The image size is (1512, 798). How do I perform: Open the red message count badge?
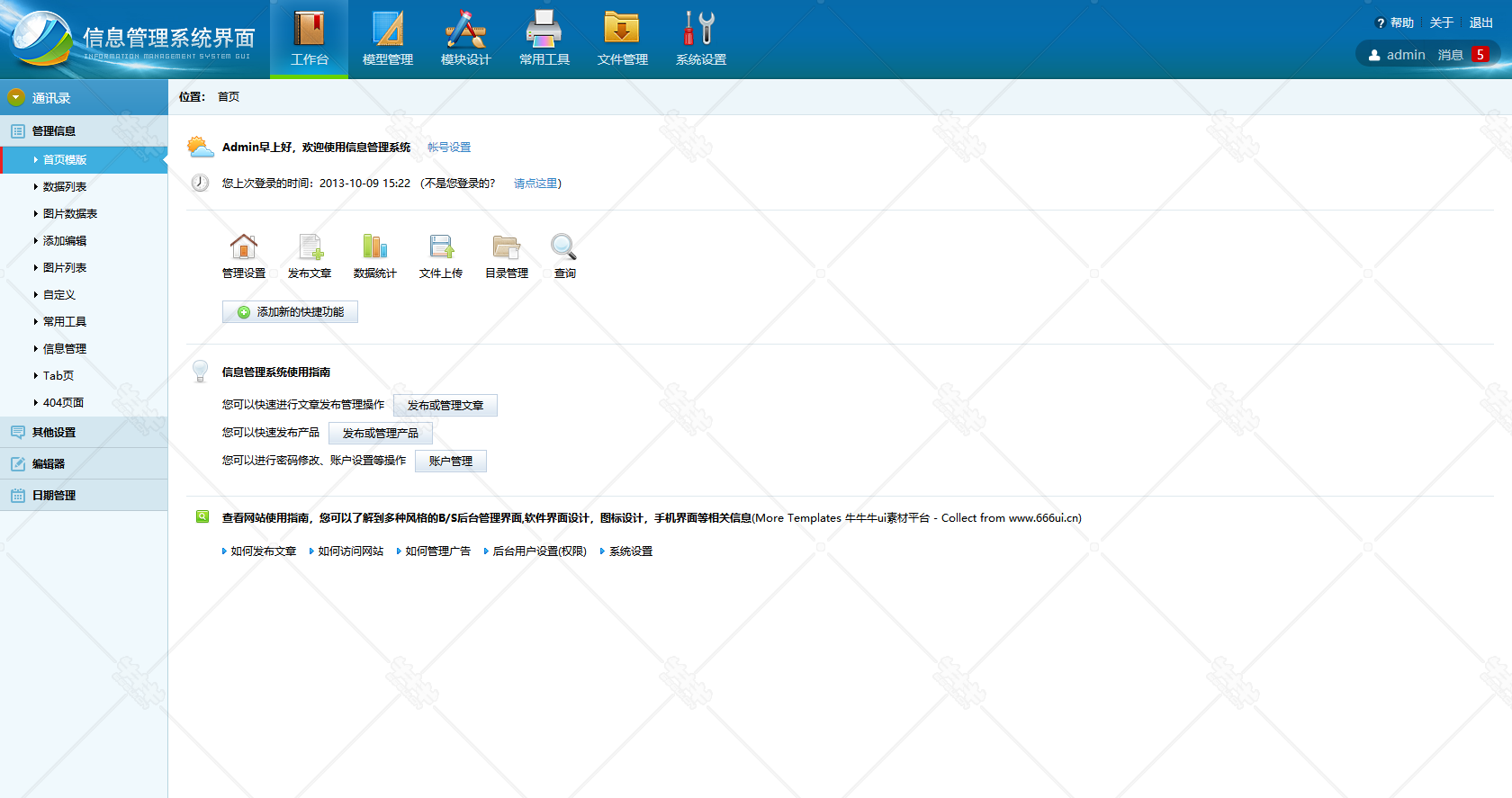click(x=1480, y=55)
